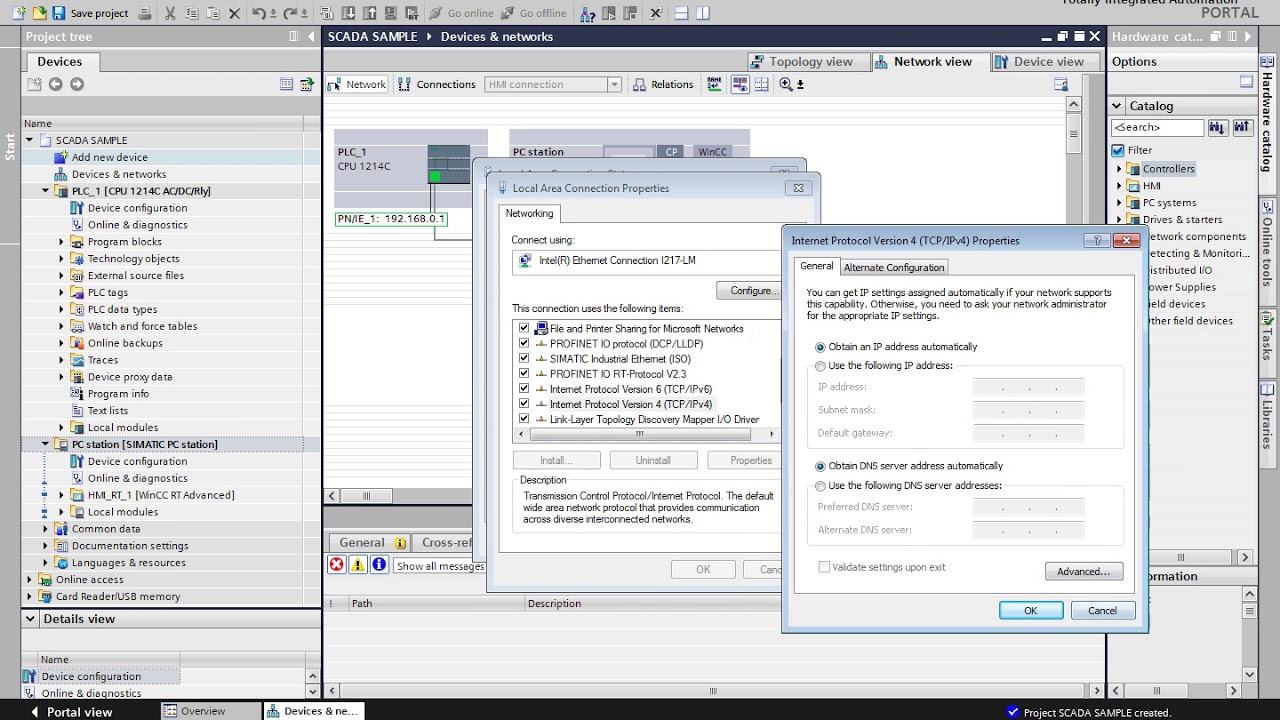Click the Delete X icon in the toolbar
The image size is (1280, 720).
tap(234, 13)
